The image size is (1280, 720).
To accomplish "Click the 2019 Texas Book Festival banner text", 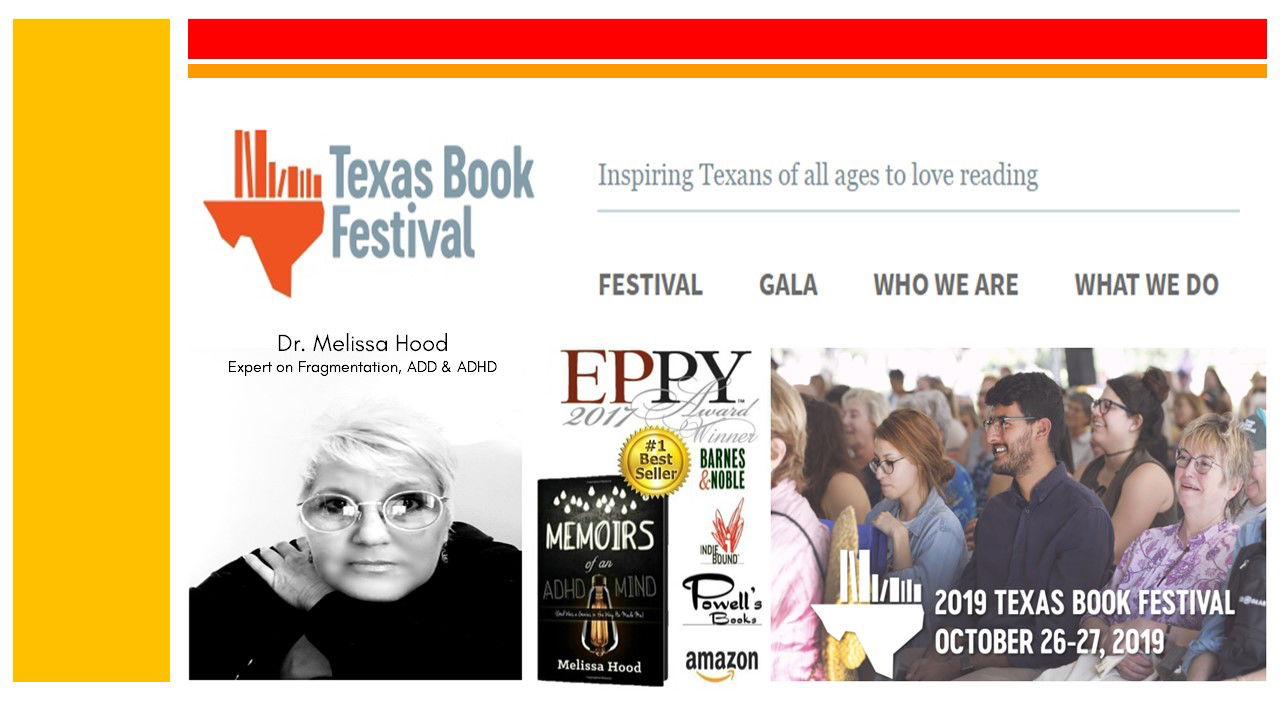I will [1084, 622].
